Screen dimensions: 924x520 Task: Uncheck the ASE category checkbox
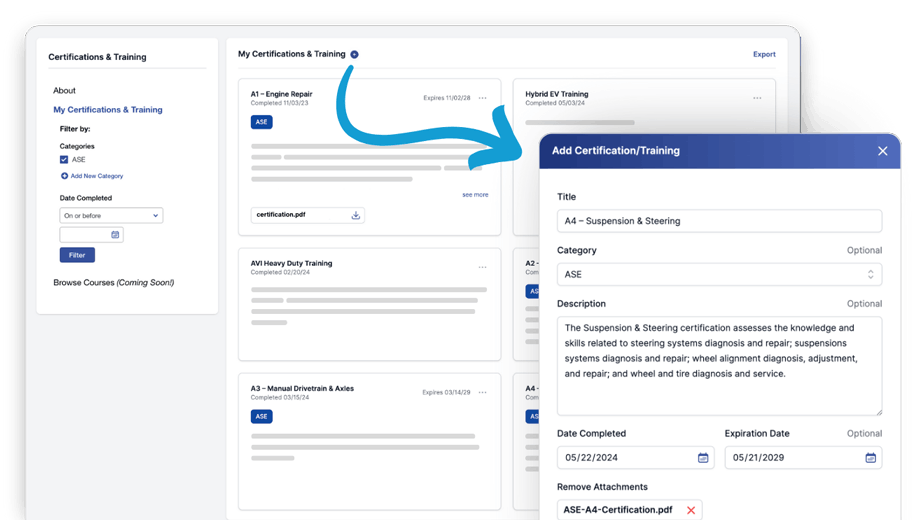click(64, 160)
